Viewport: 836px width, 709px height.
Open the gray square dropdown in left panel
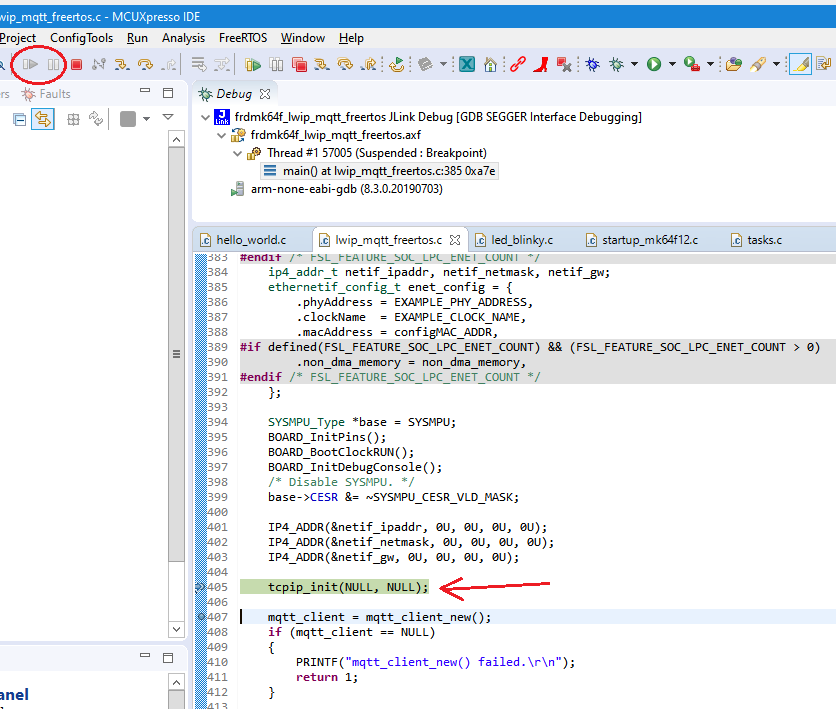point(146,118)
